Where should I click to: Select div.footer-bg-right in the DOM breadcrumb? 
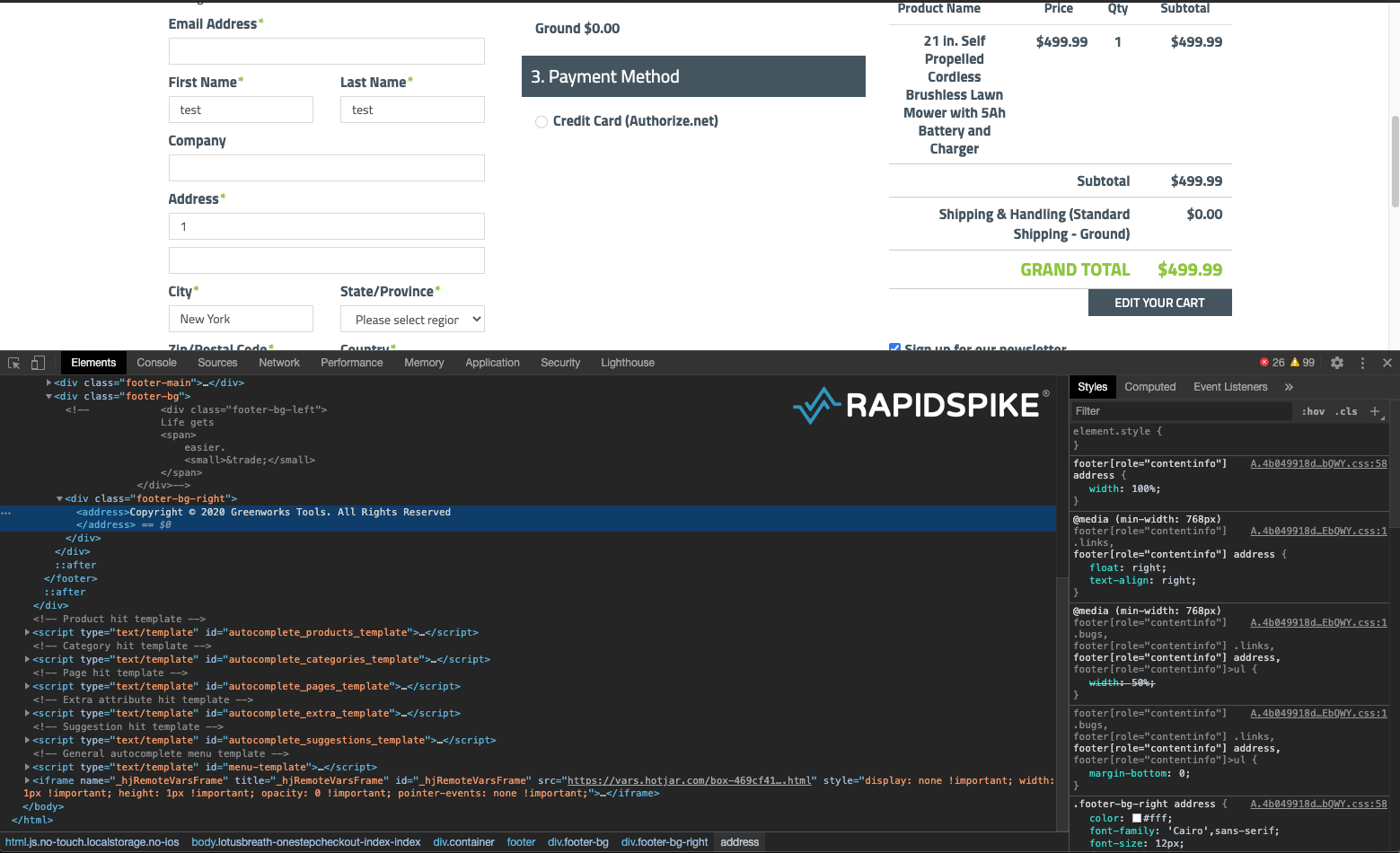665,842
